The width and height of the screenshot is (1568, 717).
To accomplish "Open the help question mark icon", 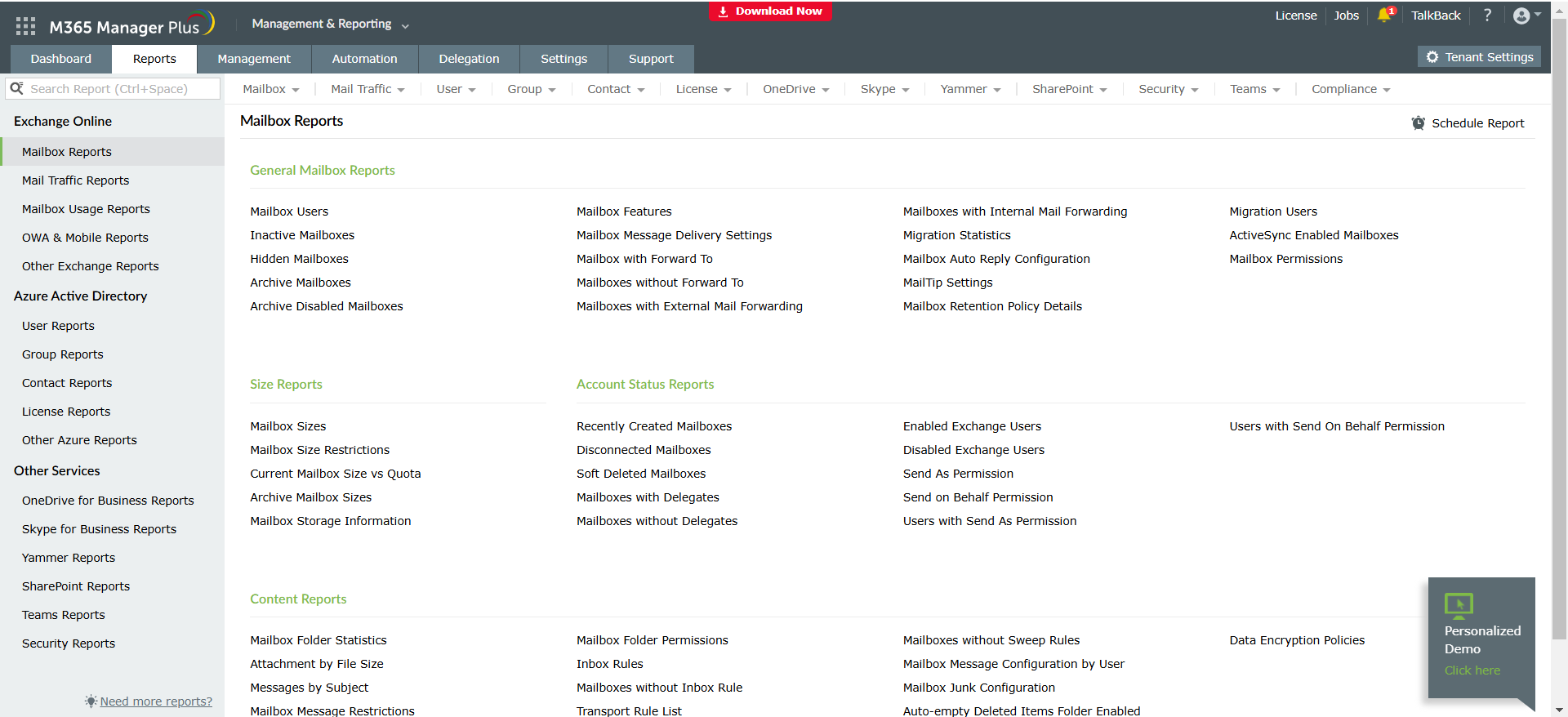I will coord(1487,16).
